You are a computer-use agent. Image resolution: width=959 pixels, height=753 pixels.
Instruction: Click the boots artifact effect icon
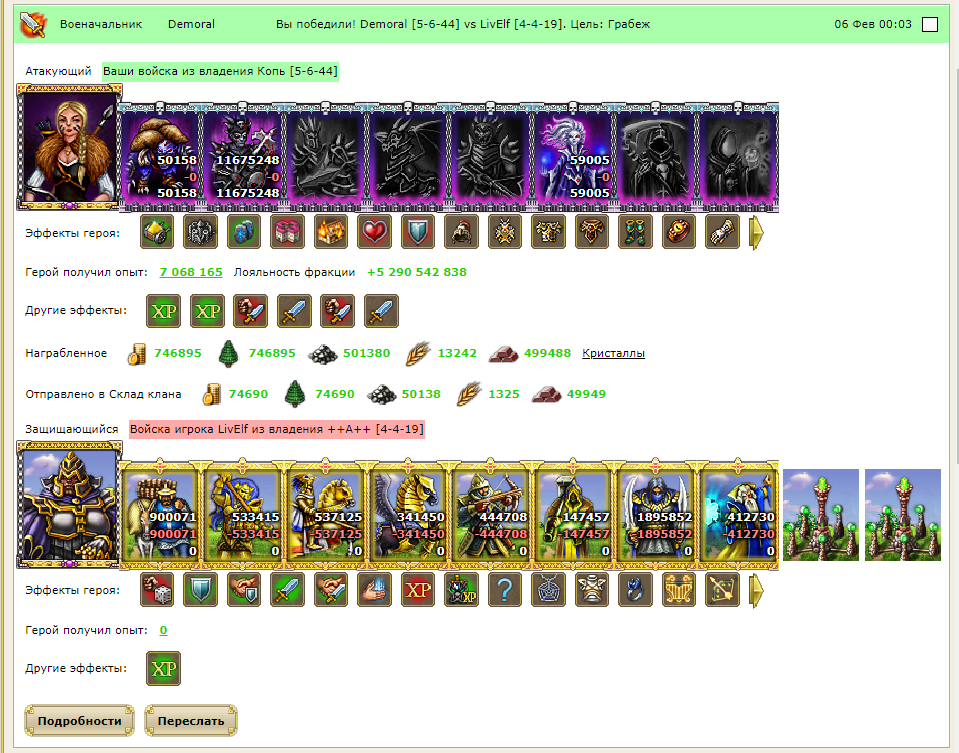pyautogui.click(x=635, y=232)
